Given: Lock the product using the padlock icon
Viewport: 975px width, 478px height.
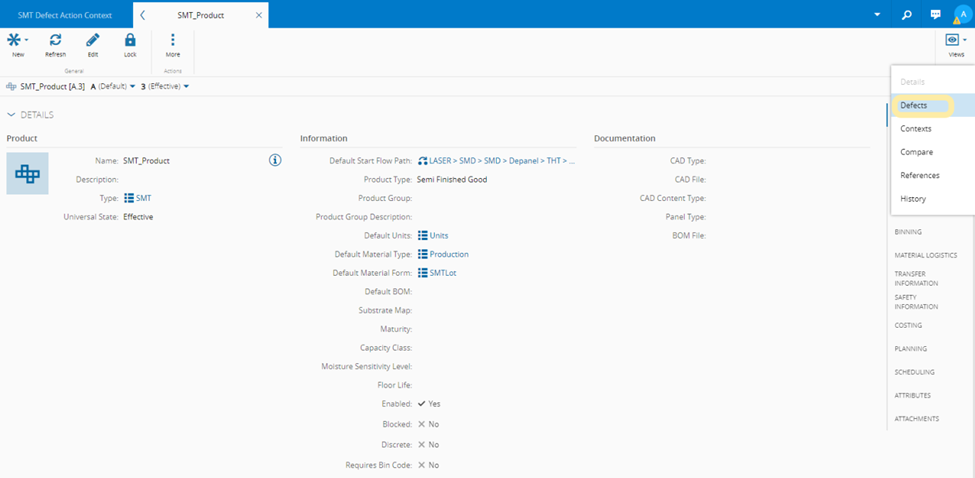Looking at the screenshot, I should (130, 41).
